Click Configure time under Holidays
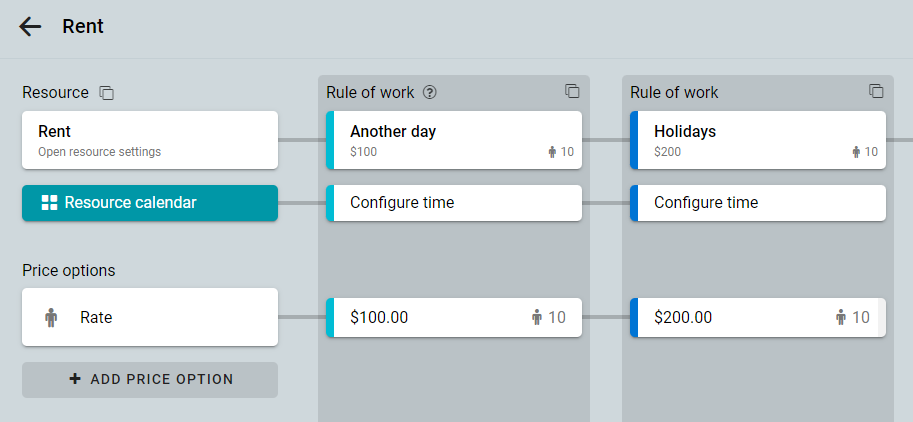This screenshot has height=422, width=913. (758, 203)
